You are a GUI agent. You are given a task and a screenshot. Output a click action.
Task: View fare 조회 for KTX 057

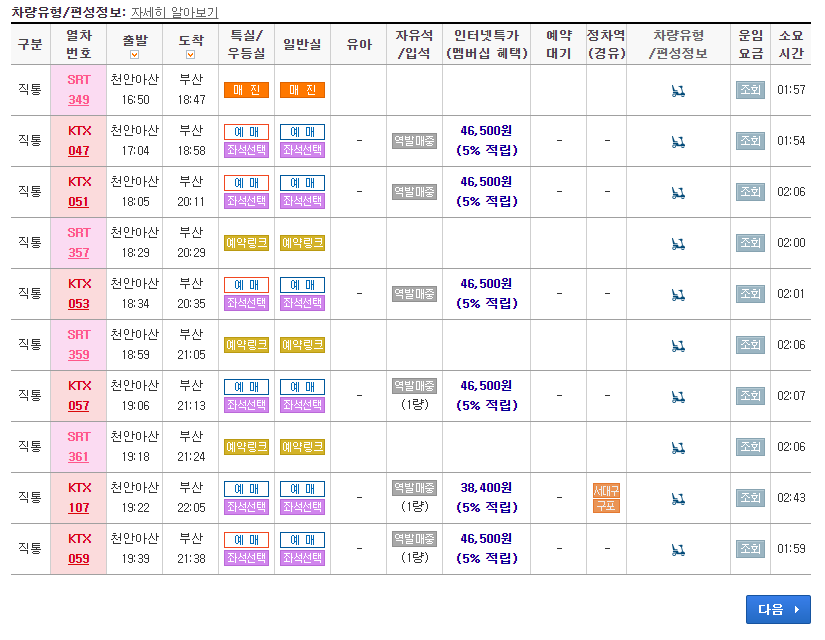click(750, 396)
